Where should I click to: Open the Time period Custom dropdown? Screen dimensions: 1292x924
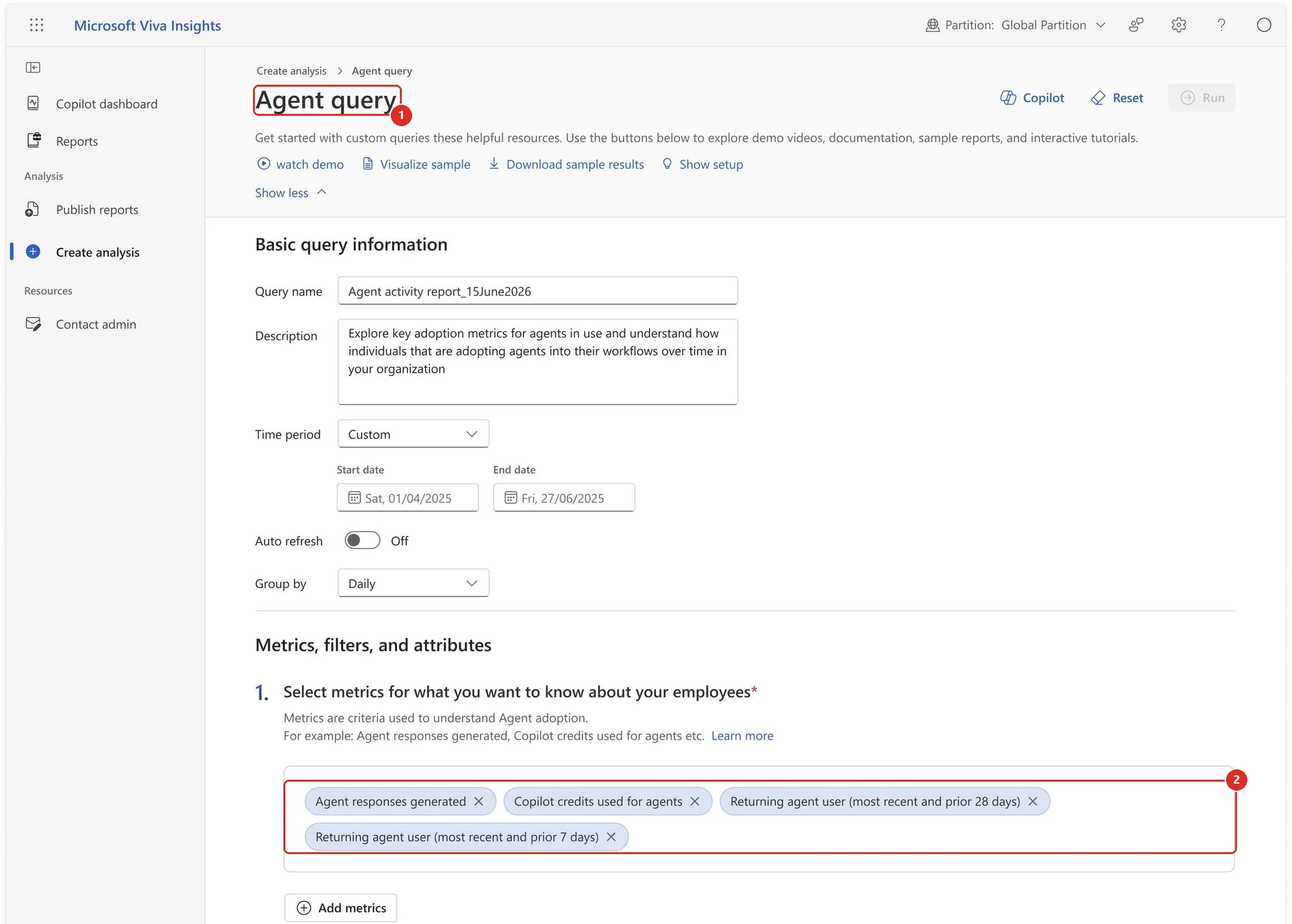(x=413, y=434)
